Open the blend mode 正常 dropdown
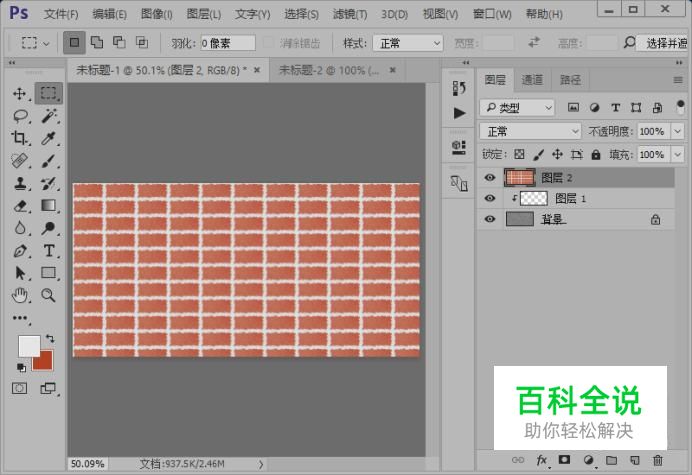This screenshot has width=692, height=475. [x=530, y=131]
